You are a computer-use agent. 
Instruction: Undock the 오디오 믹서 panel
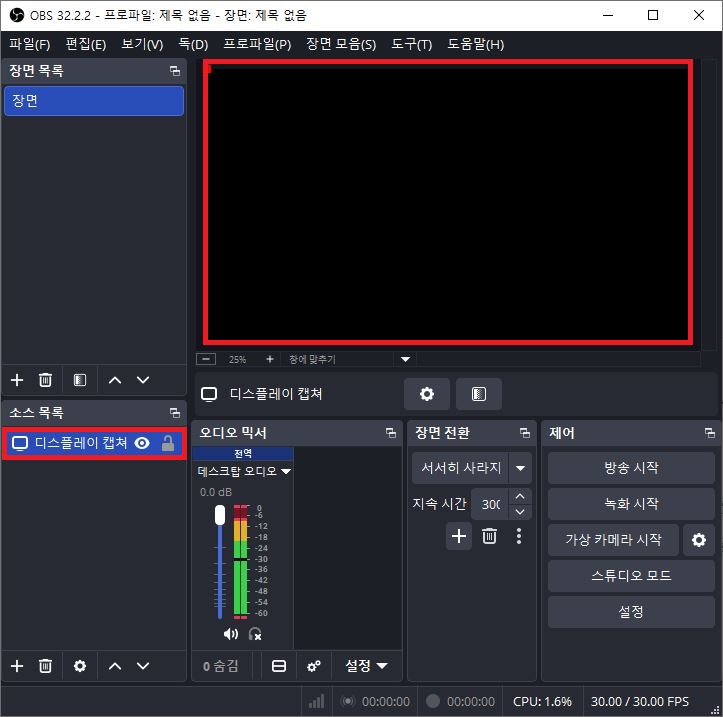(x=391, y=433)
